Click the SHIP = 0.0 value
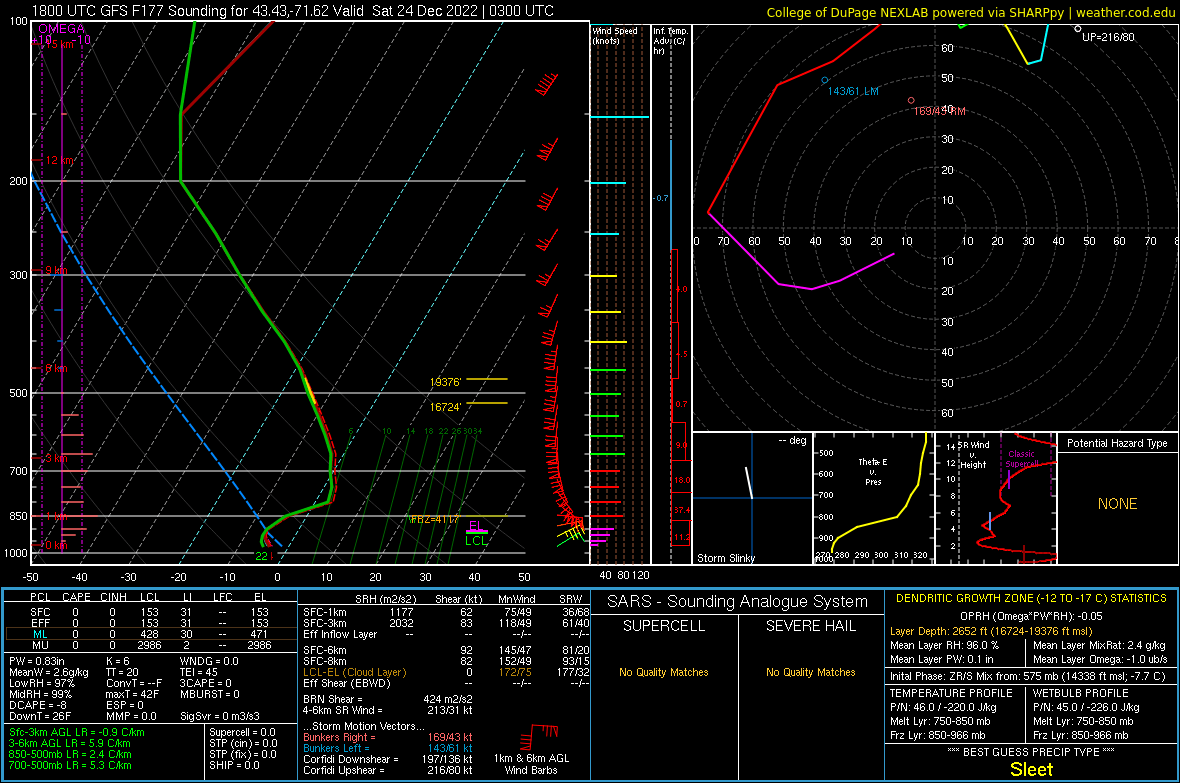 pos(234,765)
